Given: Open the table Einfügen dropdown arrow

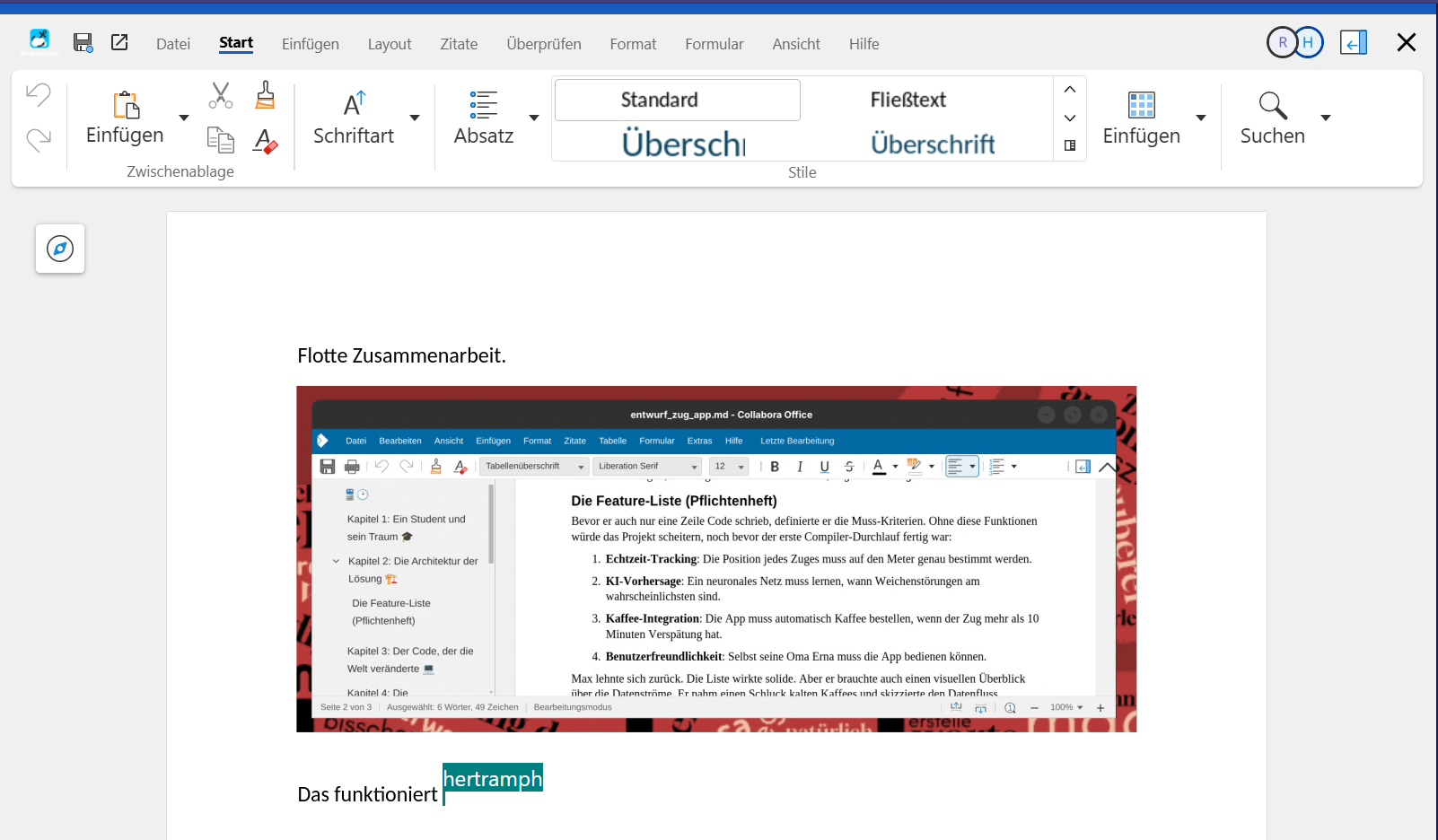Looking at the screenshot, I should (1201, 118).
